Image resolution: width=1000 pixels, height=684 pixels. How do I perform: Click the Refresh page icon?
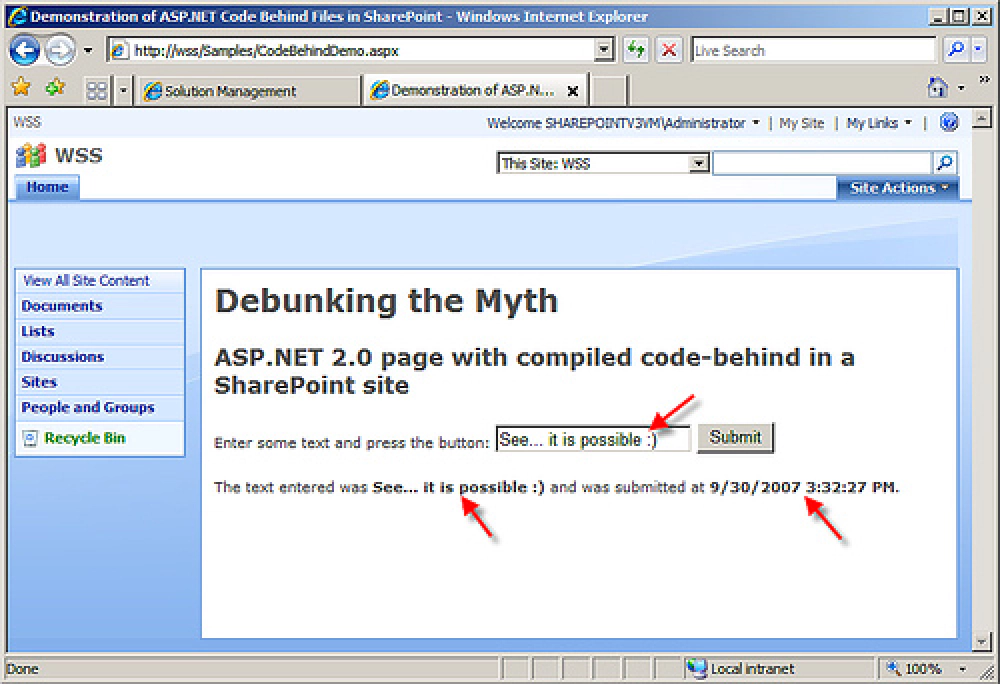point(635,50)
